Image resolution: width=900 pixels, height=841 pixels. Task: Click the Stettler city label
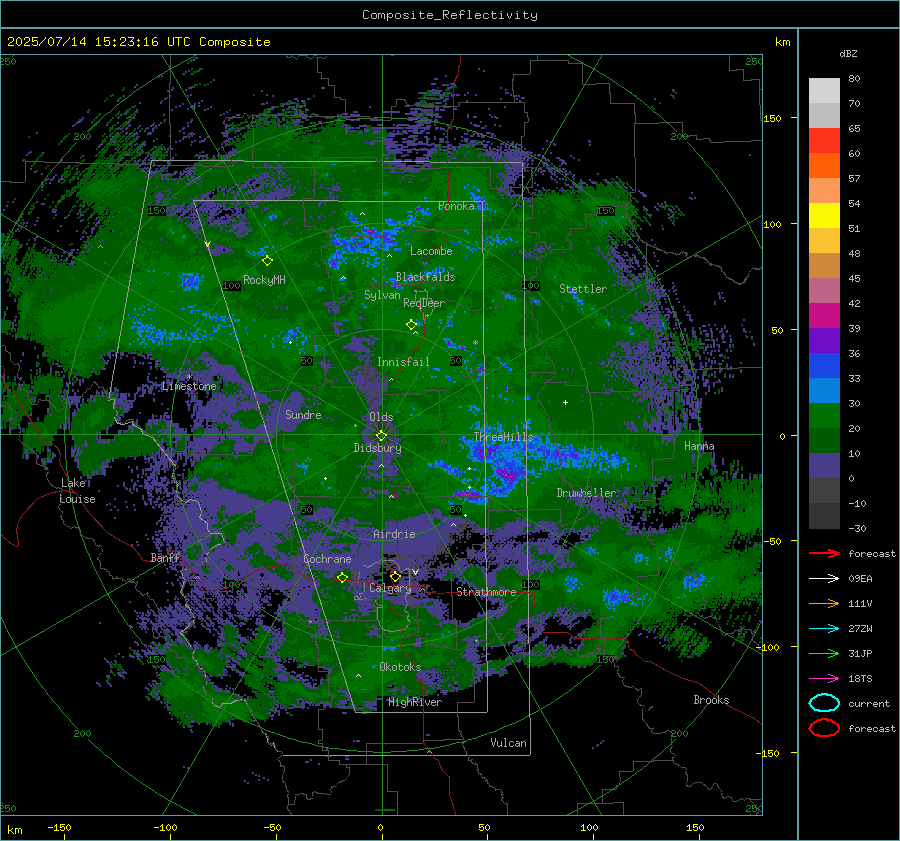(583, 289)
